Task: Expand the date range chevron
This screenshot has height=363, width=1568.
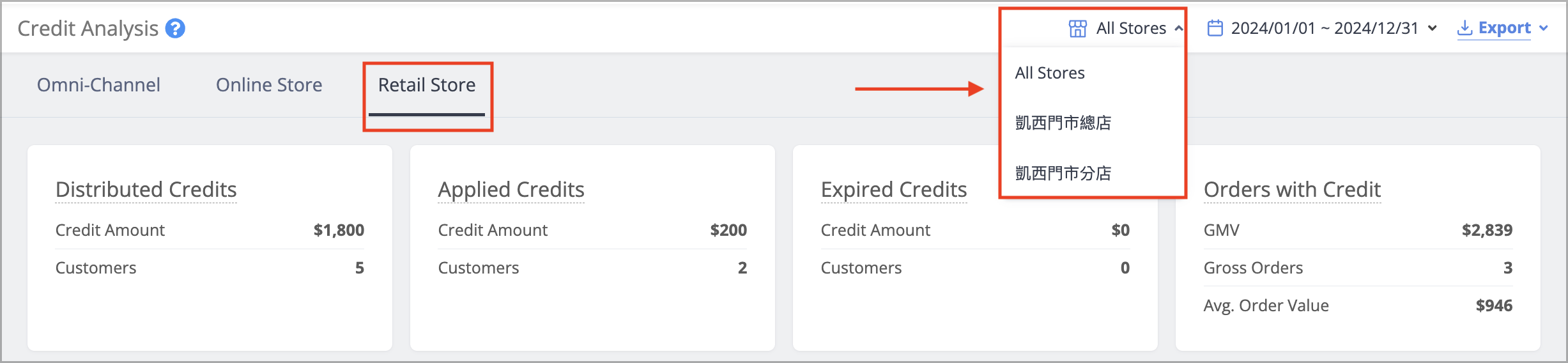Action: pos(1432,29)
